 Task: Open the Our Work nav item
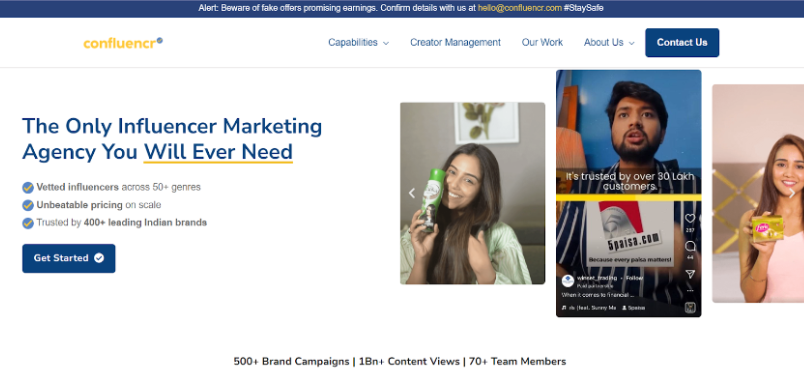point(542,43)
